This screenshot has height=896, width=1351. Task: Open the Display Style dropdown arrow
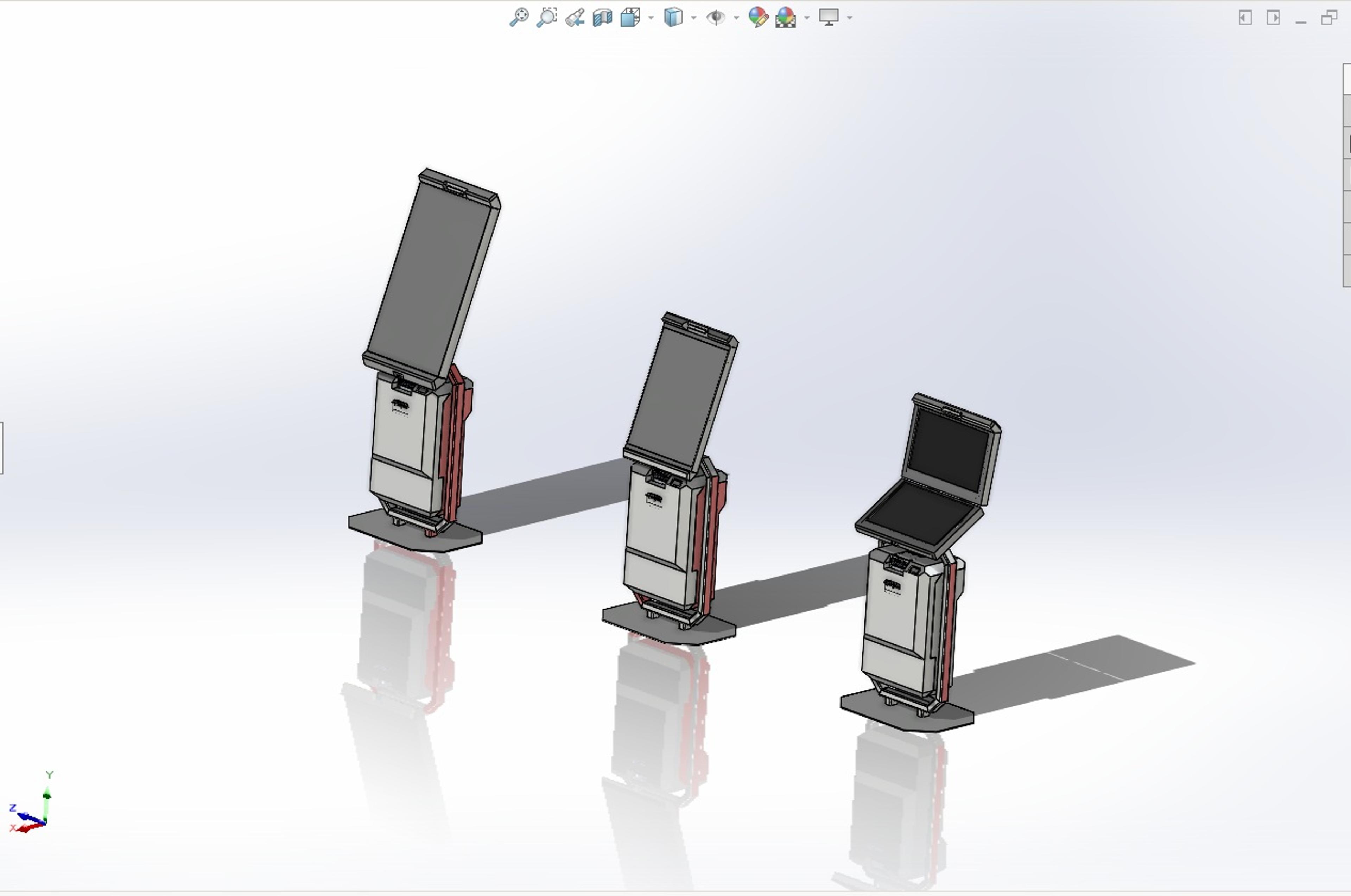[694, 18]
